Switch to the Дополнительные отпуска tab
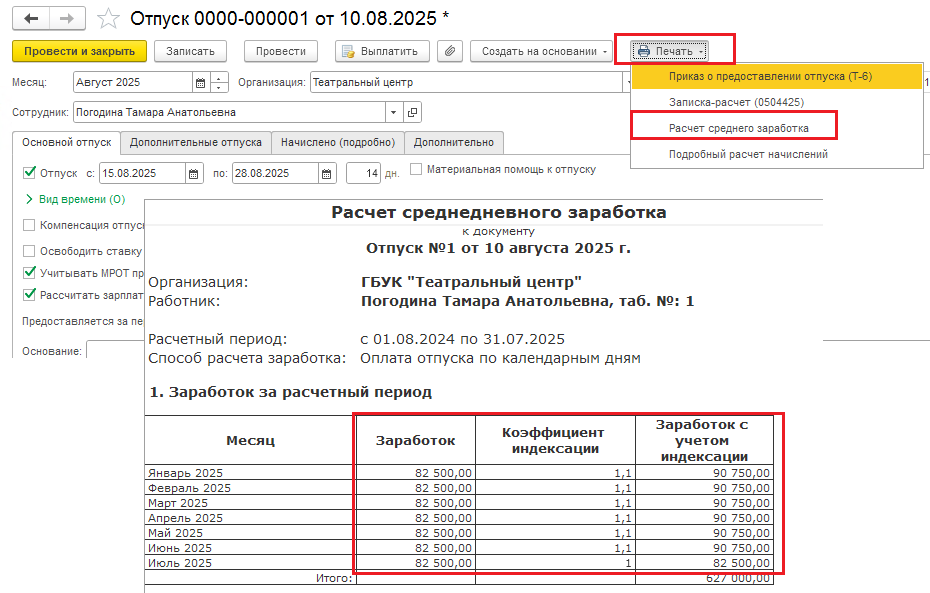Viewport: 930px width, 593px height. click(x=196, y=142)
